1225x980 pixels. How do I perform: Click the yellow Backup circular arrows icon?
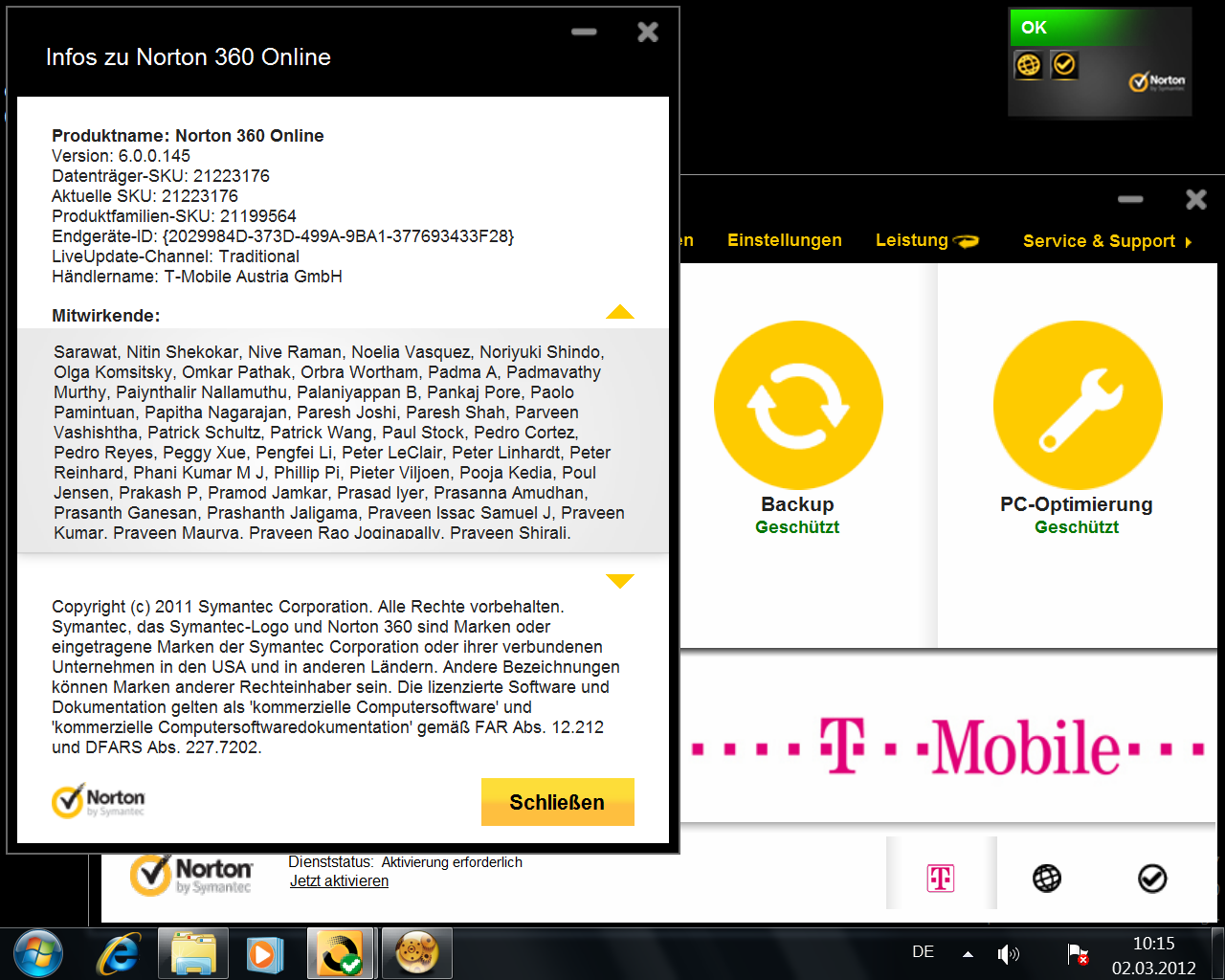(797, 405)
